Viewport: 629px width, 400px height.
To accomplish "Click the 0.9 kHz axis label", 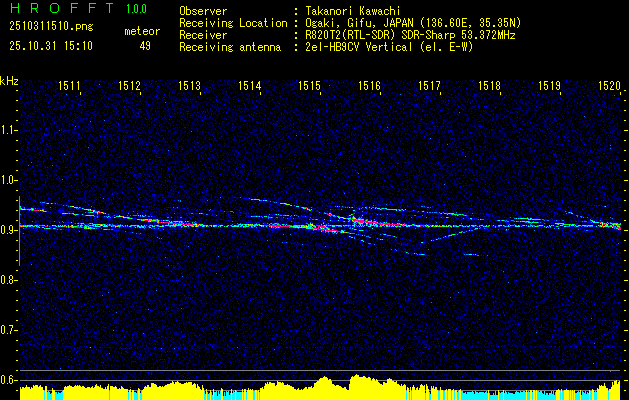I will click(x=8, y=230).
